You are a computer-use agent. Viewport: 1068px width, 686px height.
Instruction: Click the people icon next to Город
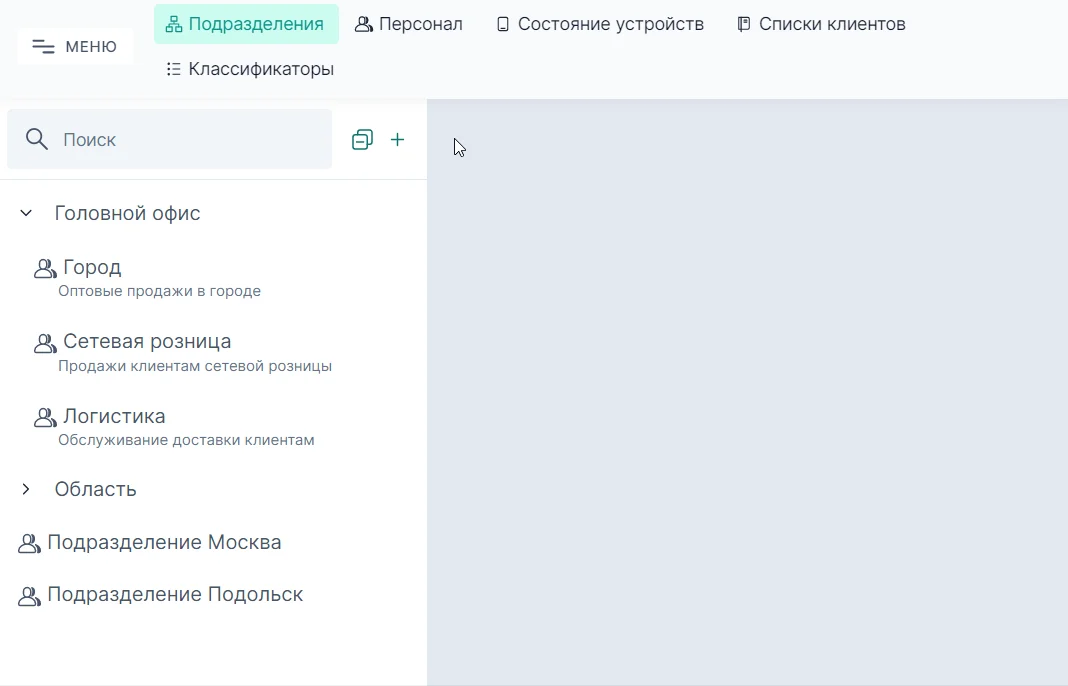click(x=44, y=267)
